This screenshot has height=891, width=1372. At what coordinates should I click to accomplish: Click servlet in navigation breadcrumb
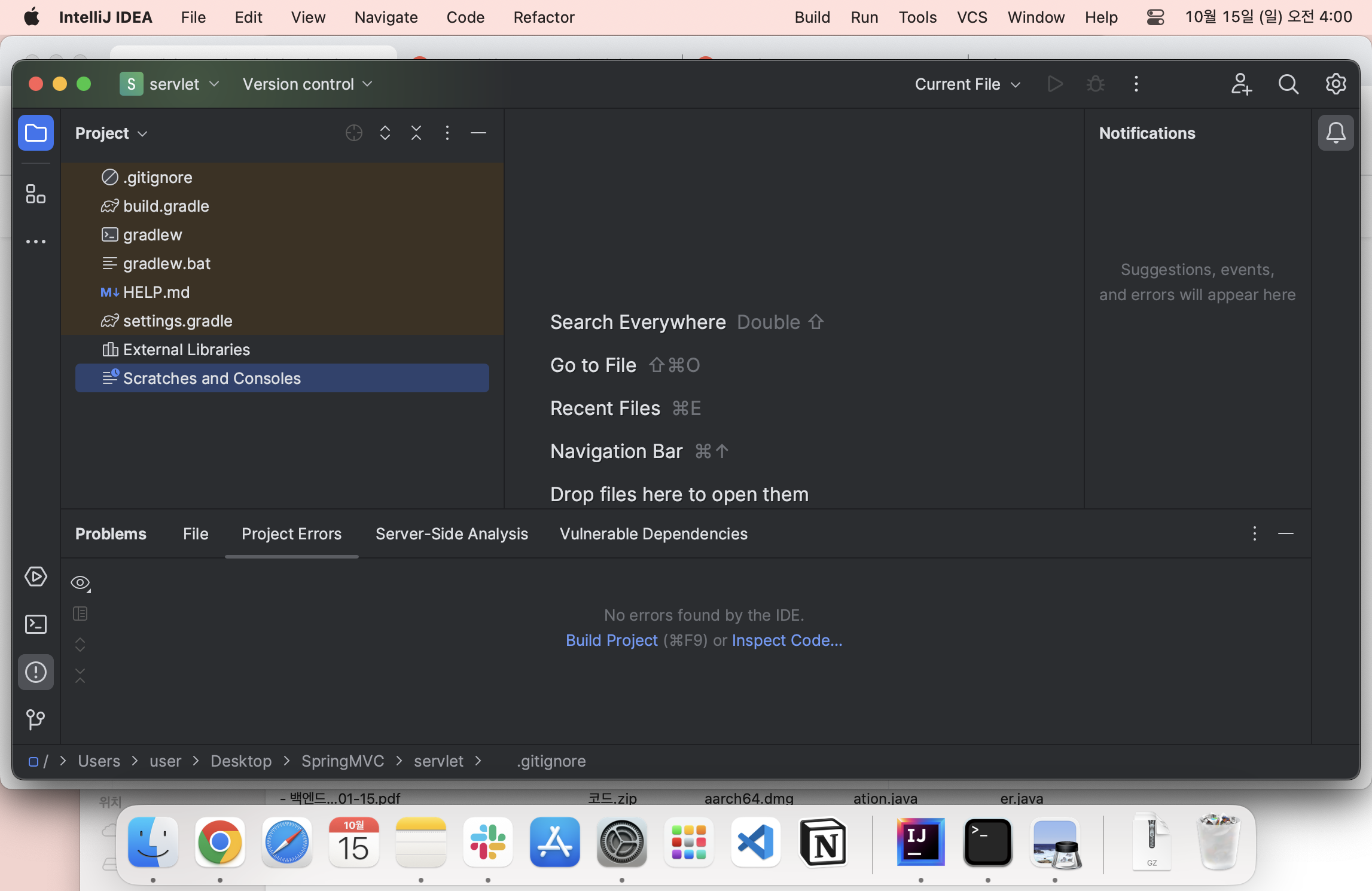tap(438, 761)
